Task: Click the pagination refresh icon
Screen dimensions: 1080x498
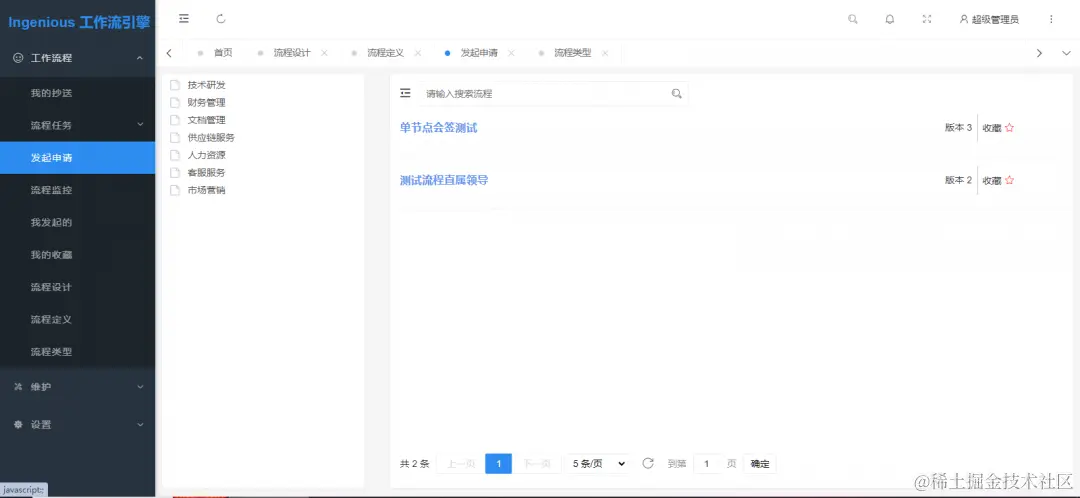Action: (x=647, y=464)
